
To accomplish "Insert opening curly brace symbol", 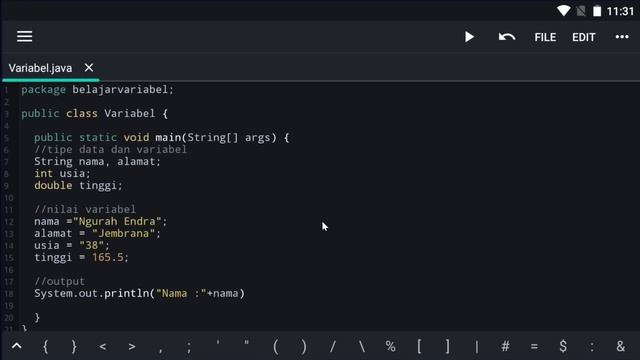I will coord(45,347).
